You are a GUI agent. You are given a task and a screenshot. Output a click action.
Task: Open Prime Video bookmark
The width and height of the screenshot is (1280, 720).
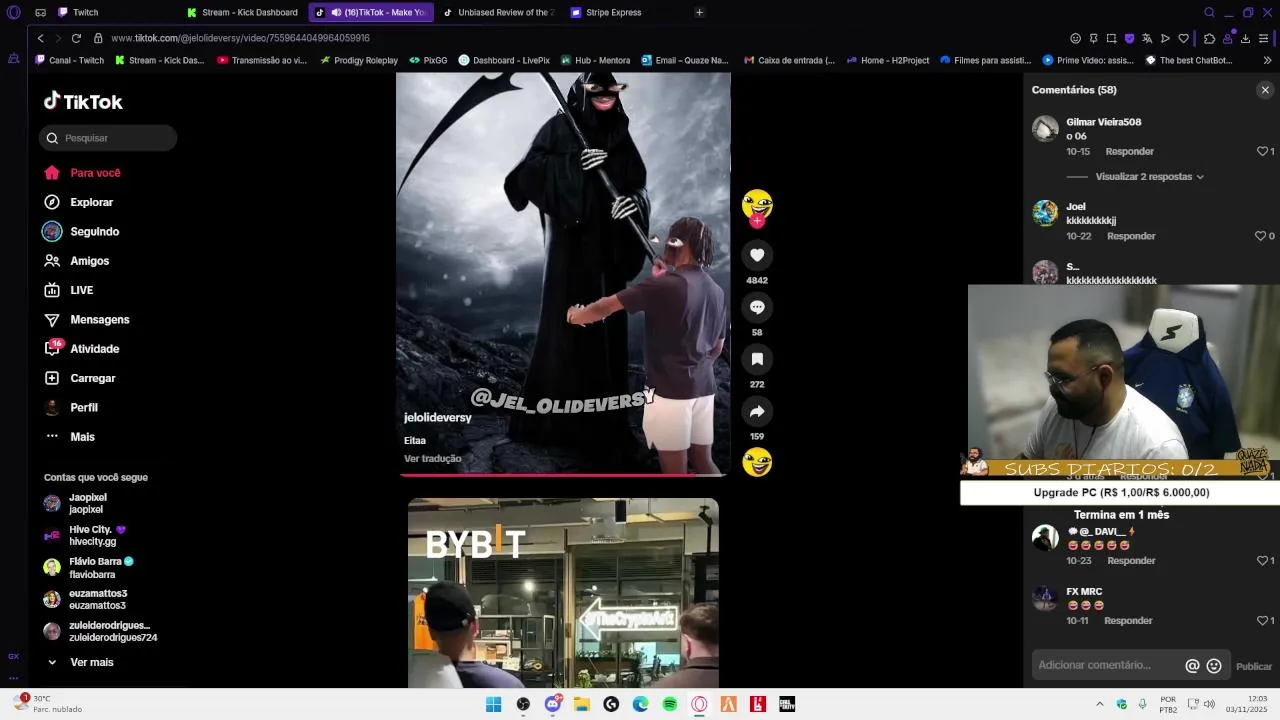tap(1087, 60)
